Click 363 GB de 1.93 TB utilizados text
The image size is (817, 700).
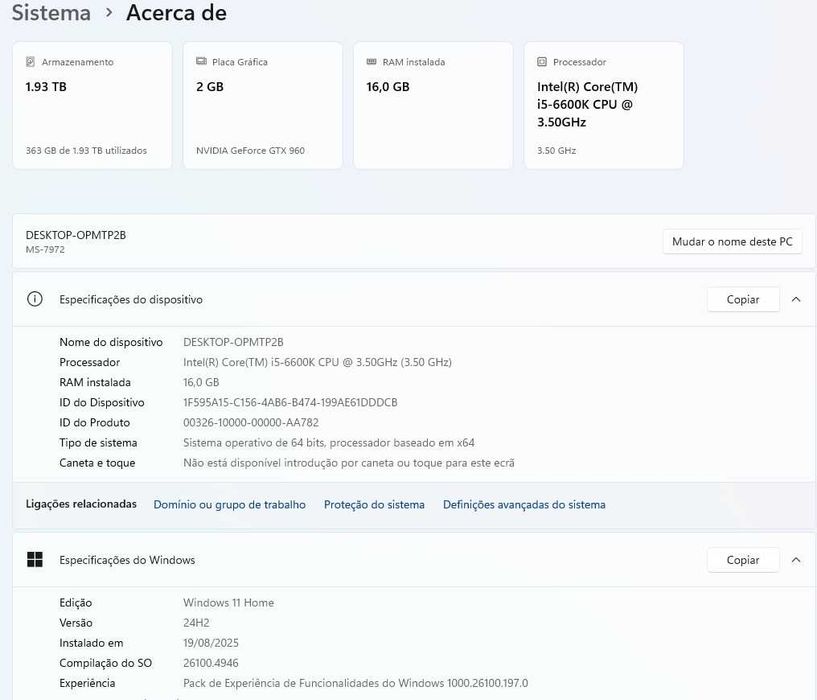(86, 151)
